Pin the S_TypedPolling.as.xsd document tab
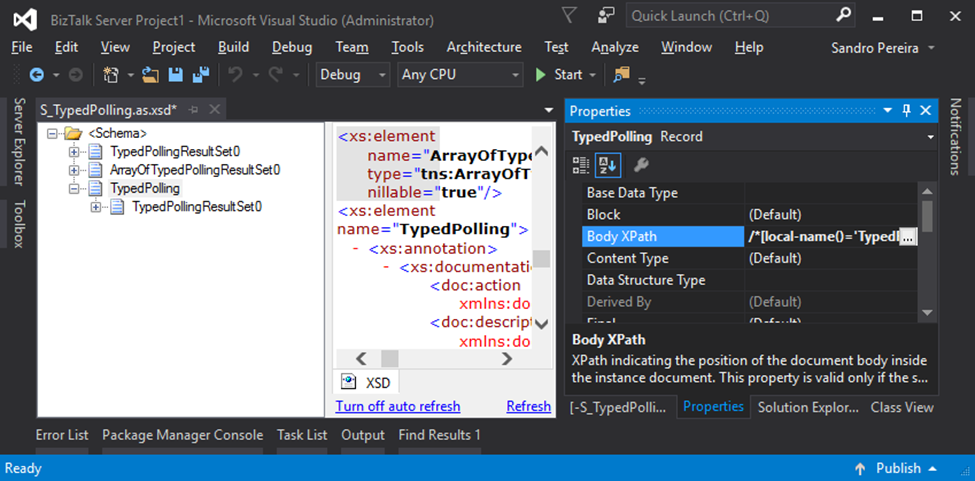This screenshot has height=481, width=975. 194,110
